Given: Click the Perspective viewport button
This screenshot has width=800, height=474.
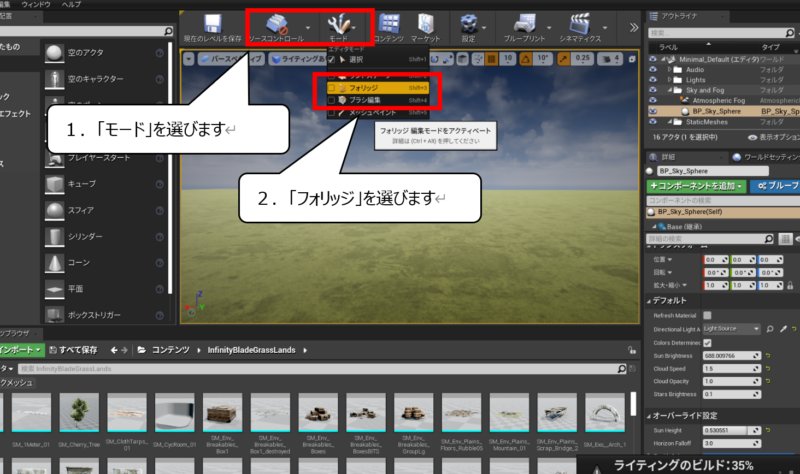Looking at the screenshot, I should 231,59.
